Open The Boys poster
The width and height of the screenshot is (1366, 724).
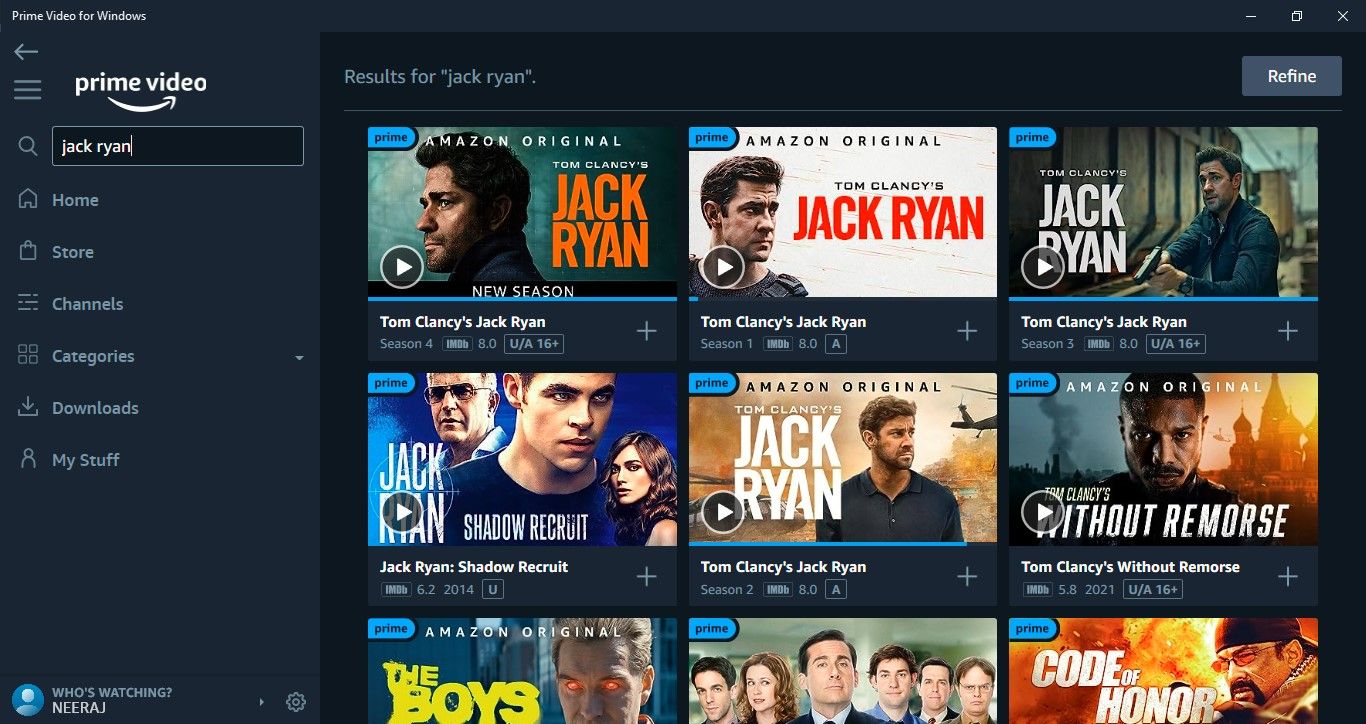(522, 671)
